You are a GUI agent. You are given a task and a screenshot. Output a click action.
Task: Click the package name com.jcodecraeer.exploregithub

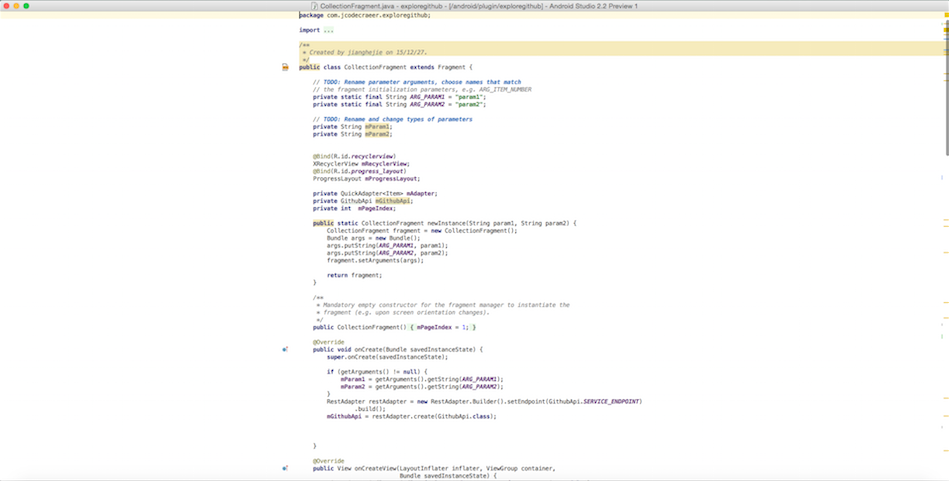(x=377, y=15)
